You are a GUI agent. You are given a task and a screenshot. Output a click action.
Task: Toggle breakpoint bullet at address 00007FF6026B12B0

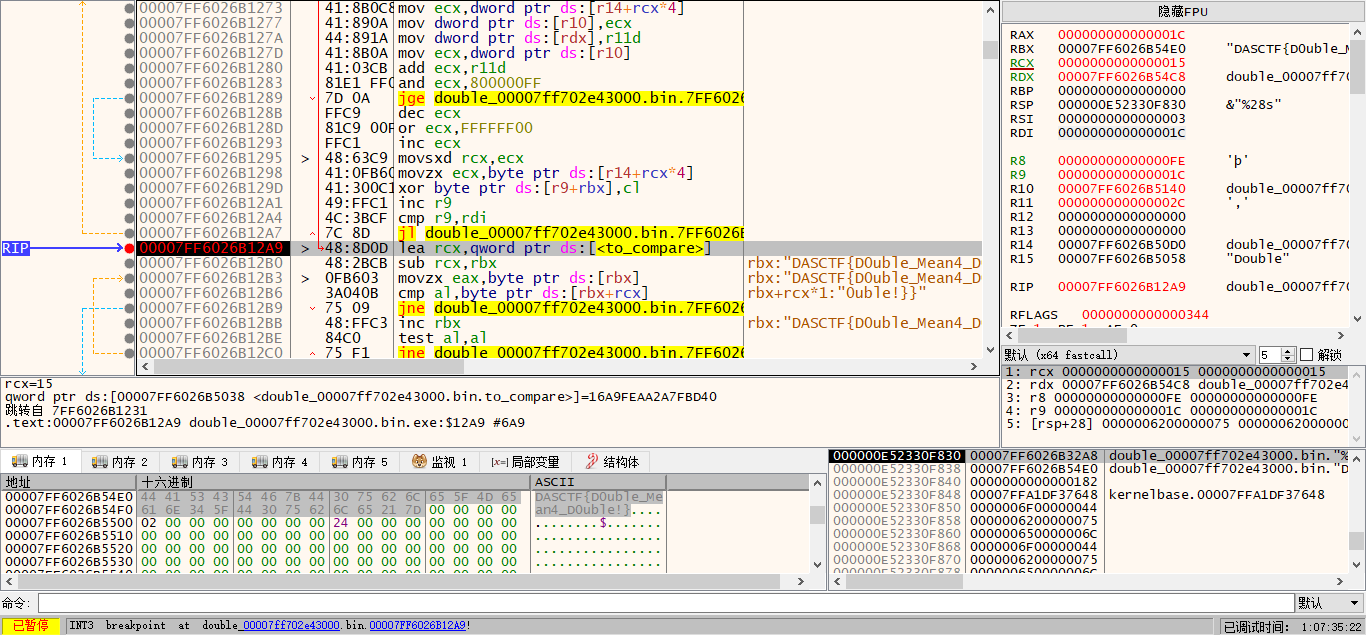[129, 263]
